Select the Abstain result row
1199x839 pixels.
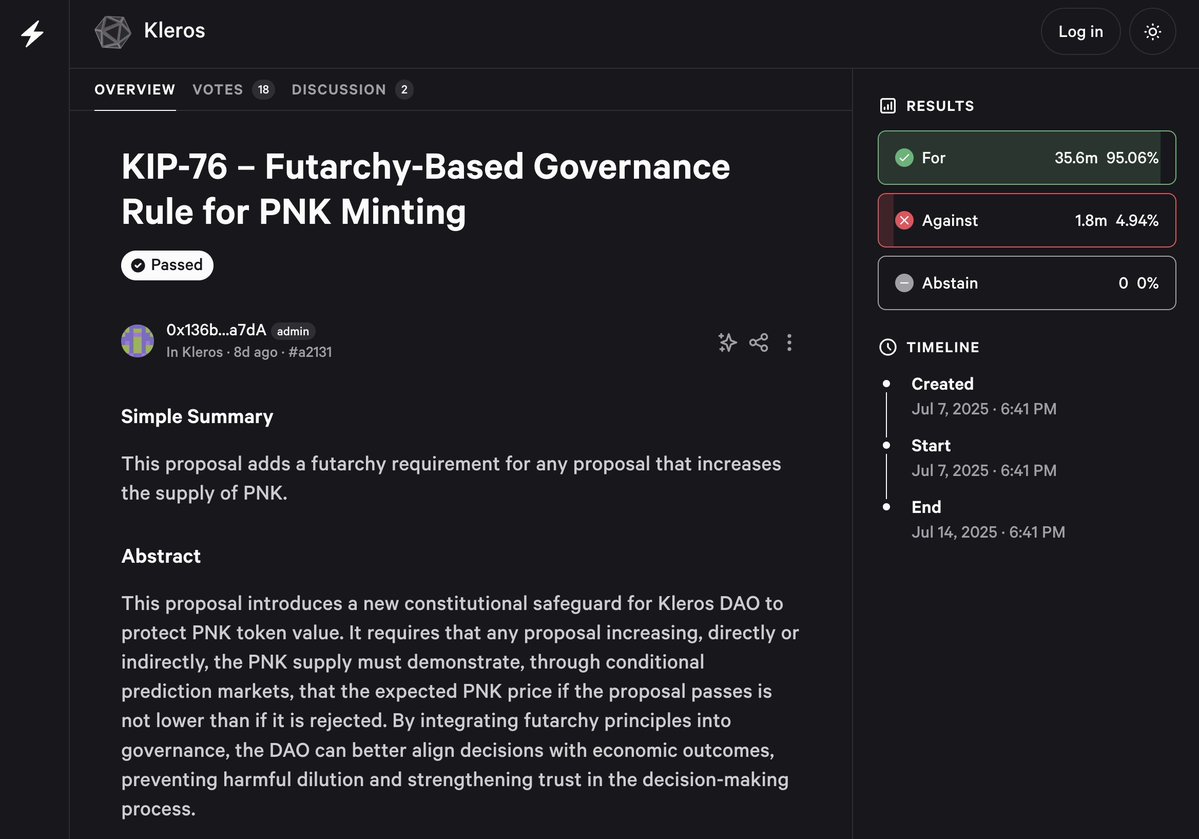tap(1027, 283)
